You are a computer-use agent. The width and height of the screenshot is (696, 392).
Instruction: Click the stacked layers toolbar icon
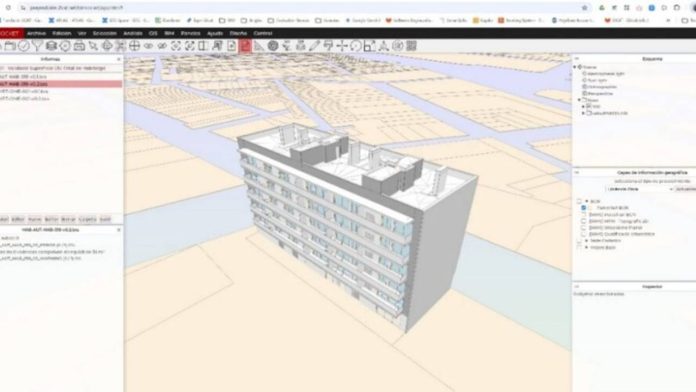click(x=51, y=46)
